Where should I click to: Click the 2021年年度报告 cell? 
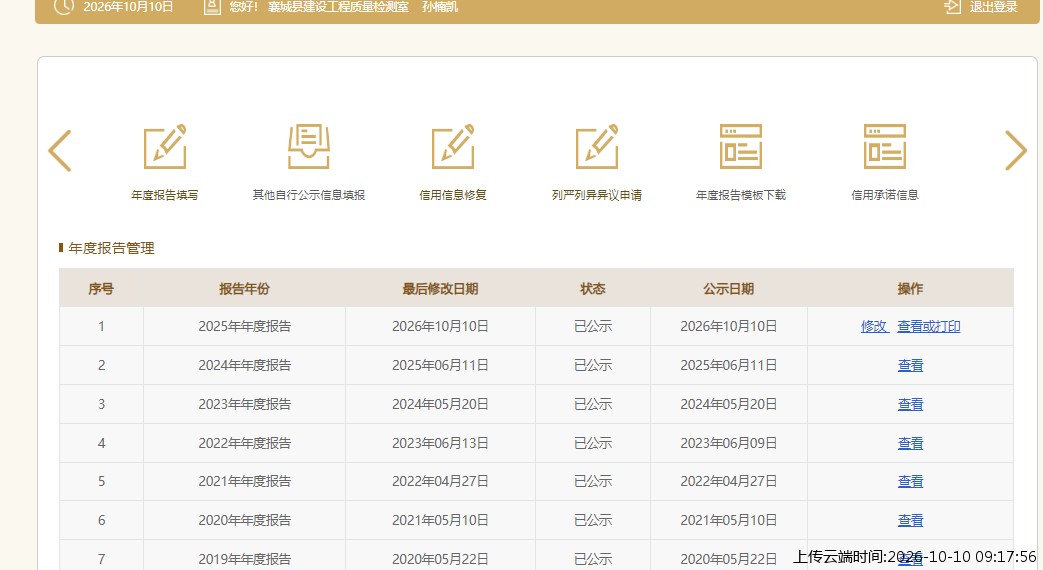click(x=244, y=482)
